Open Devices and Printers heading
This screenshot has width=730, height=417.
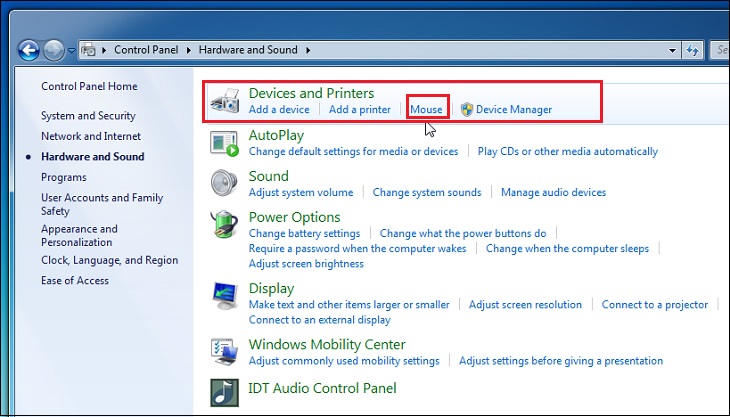click(x=311, y=93)
